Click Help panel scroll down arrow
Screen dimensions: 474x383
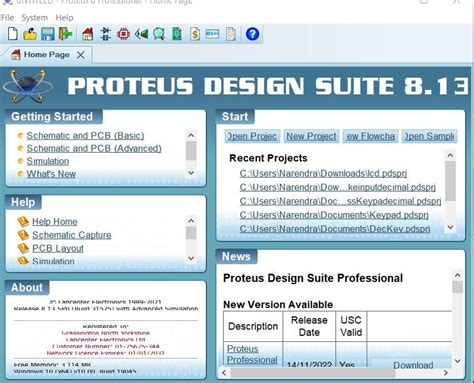pyautogui.click(x=191, y=258)
